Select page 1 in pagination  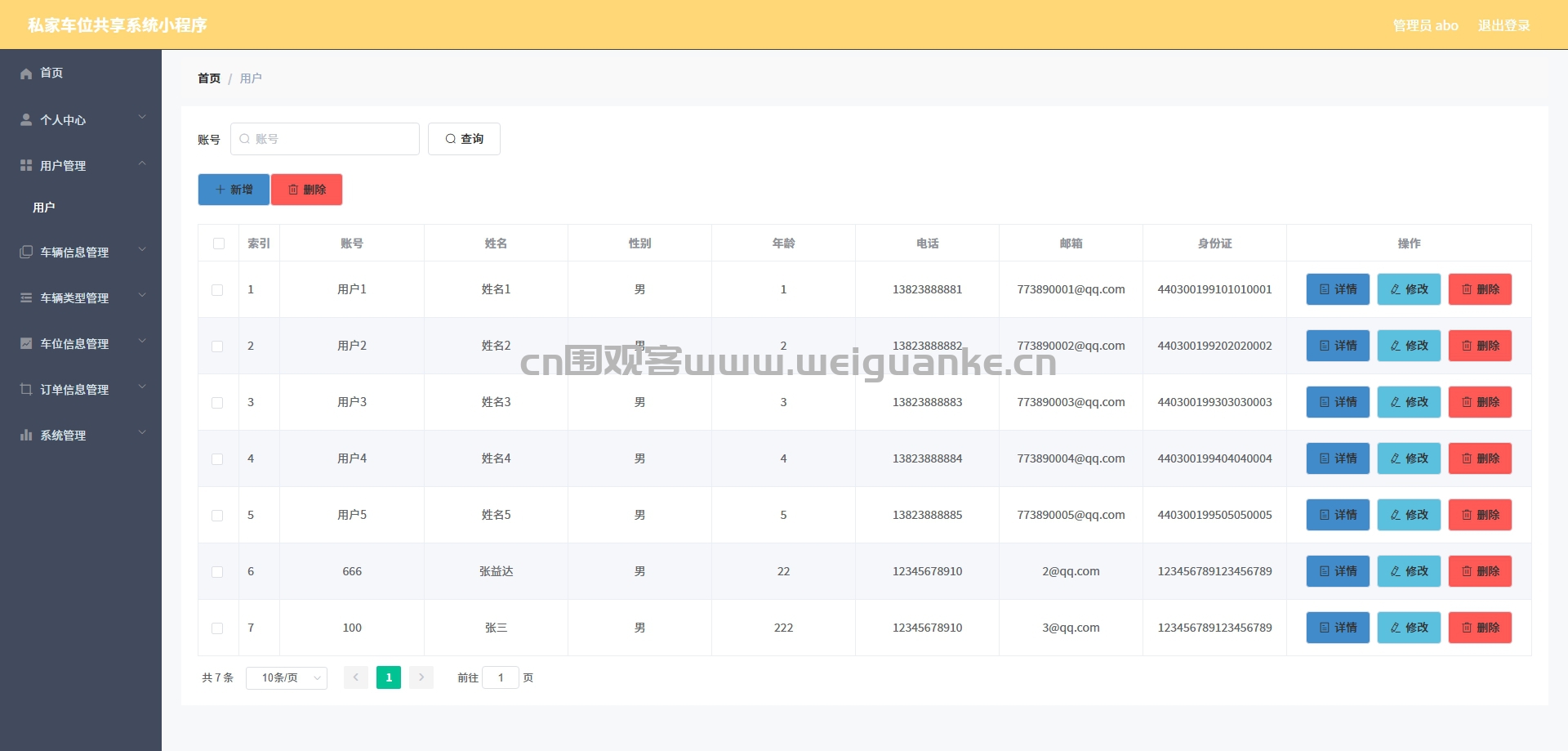[389, 677]
